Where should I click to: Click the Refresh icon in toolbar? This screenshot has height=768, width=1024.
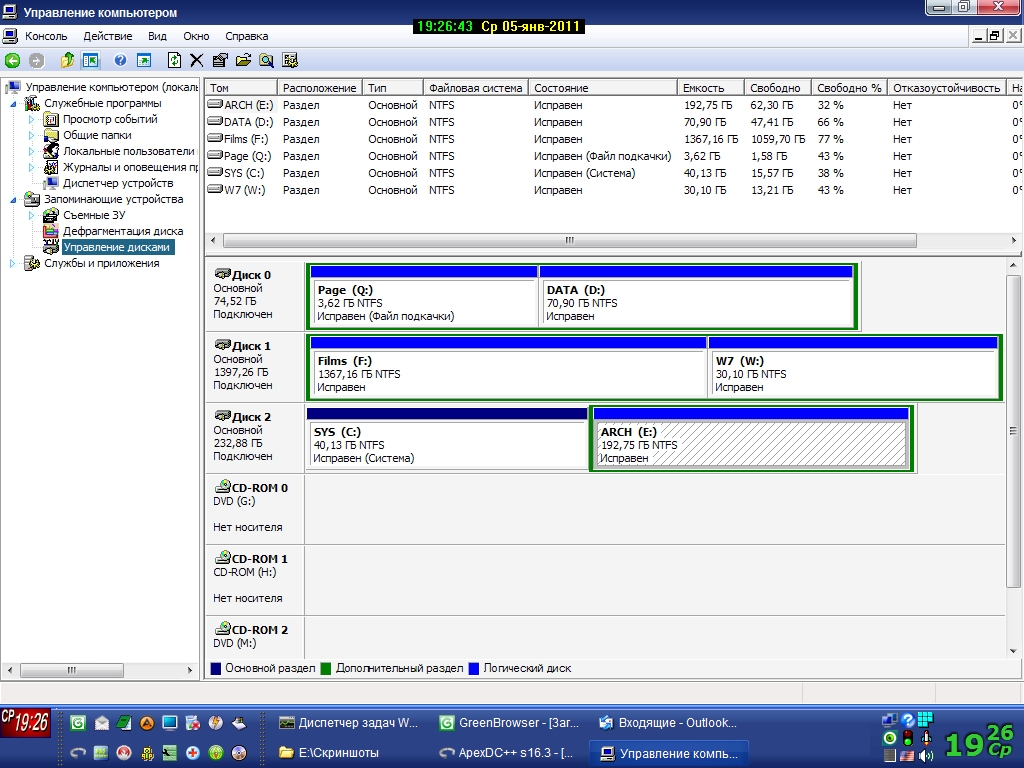coord(175,61)
